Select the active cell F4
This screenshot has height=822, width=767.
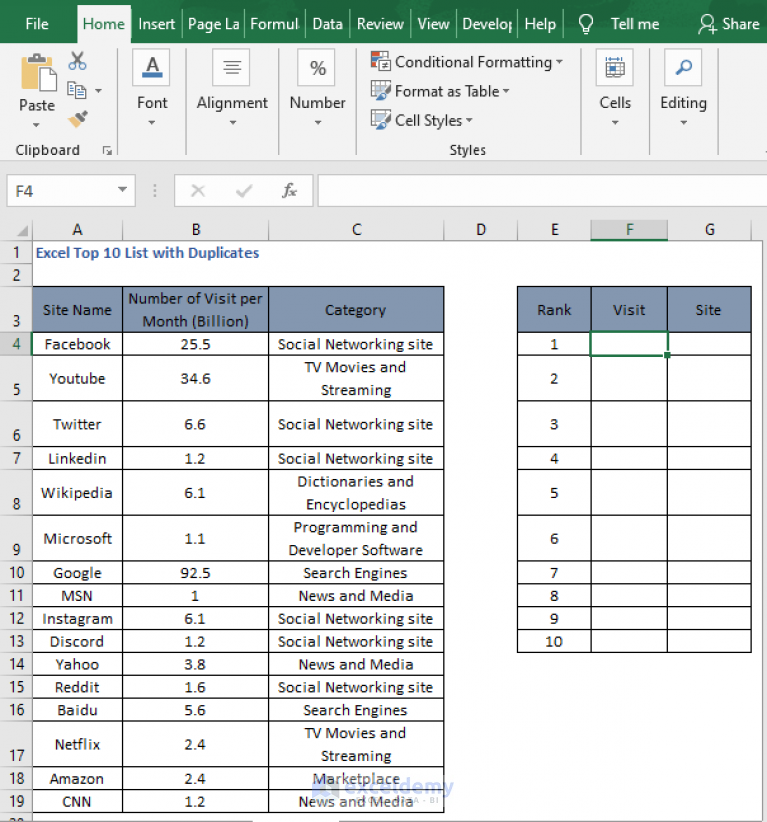(629, 344)
